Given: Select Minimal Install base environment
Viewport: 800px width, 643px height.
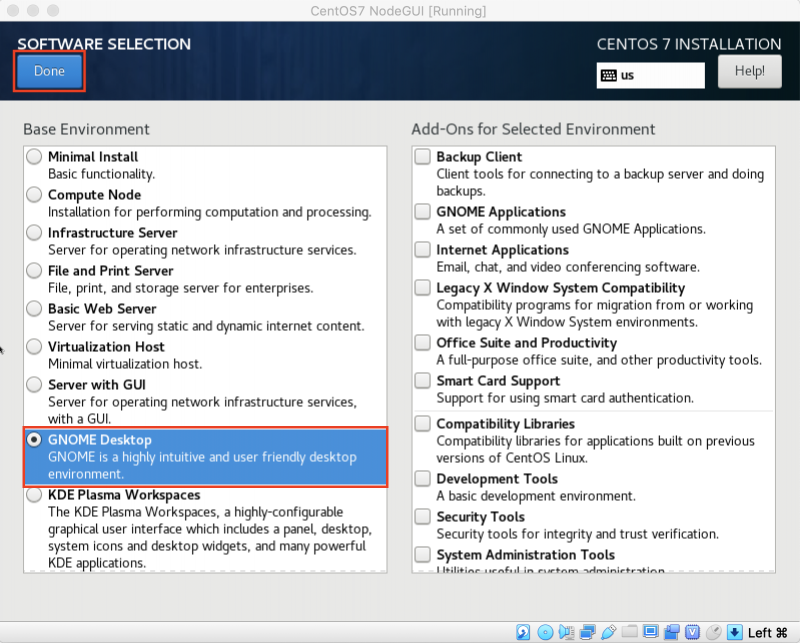Looking at the screenshot, I should (34, 156).
